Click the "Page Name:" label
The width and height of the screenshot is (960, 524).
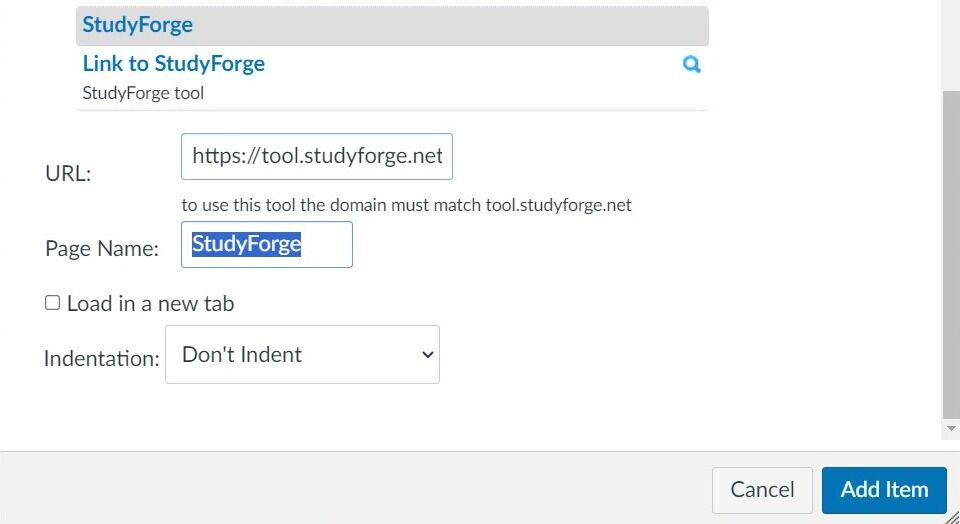pyautogui.click(x=102, y=249)
